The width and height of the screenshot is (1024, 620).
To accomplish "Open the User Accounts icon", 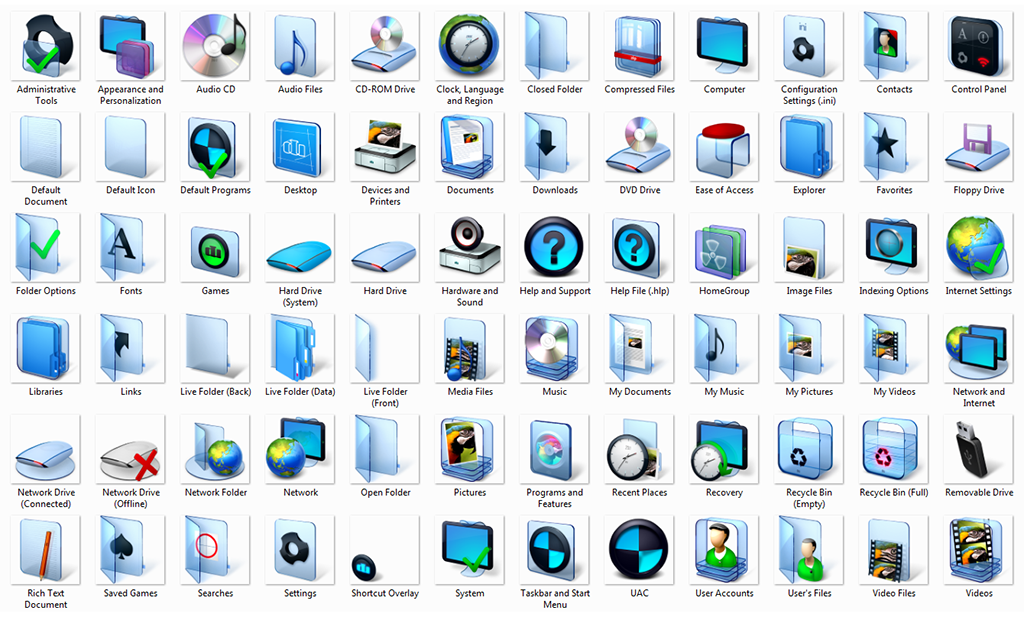I will tap(724, 552).
